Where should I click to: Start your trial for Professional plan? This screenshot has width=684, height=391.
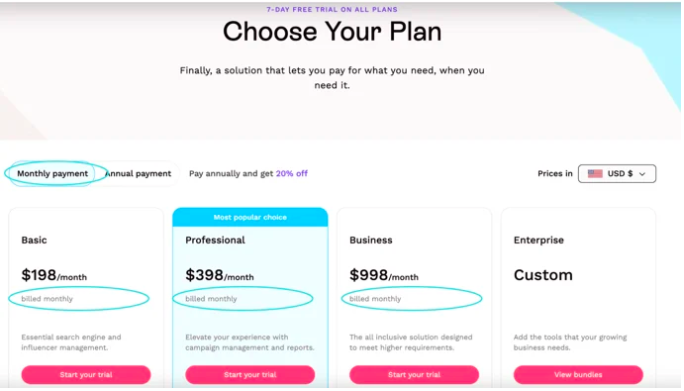click(x=250, y=375)
